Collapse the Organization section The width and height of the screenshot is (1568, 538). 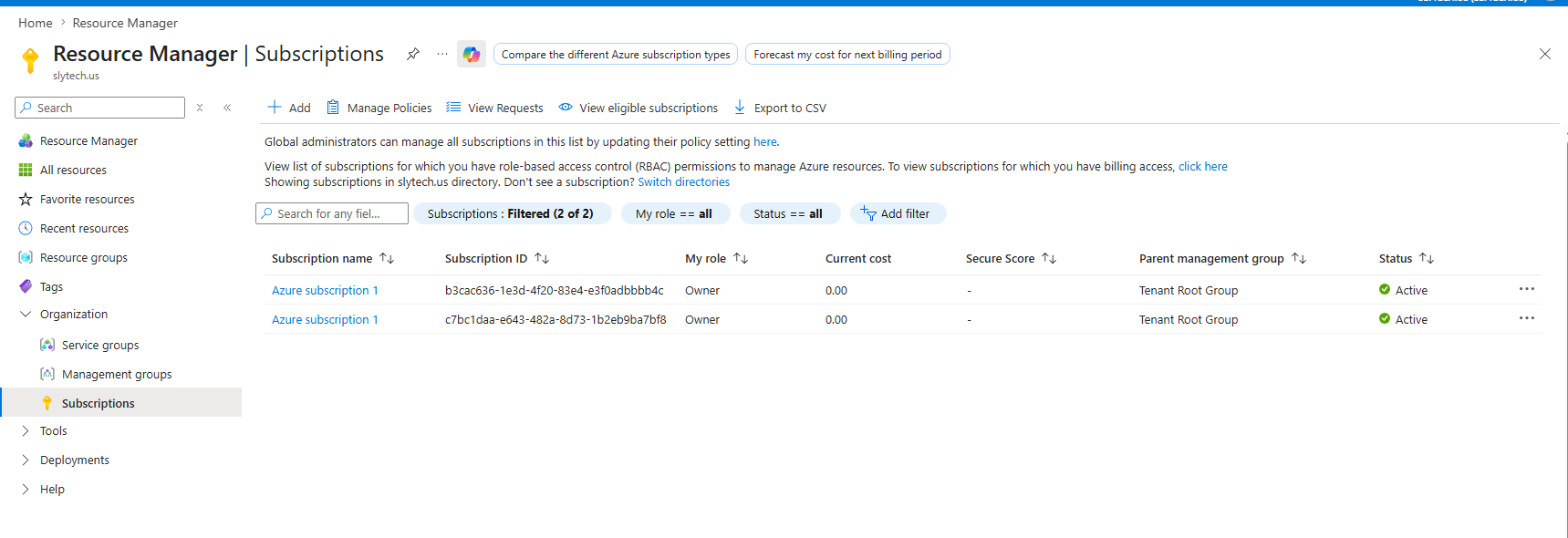click(26, 314)
